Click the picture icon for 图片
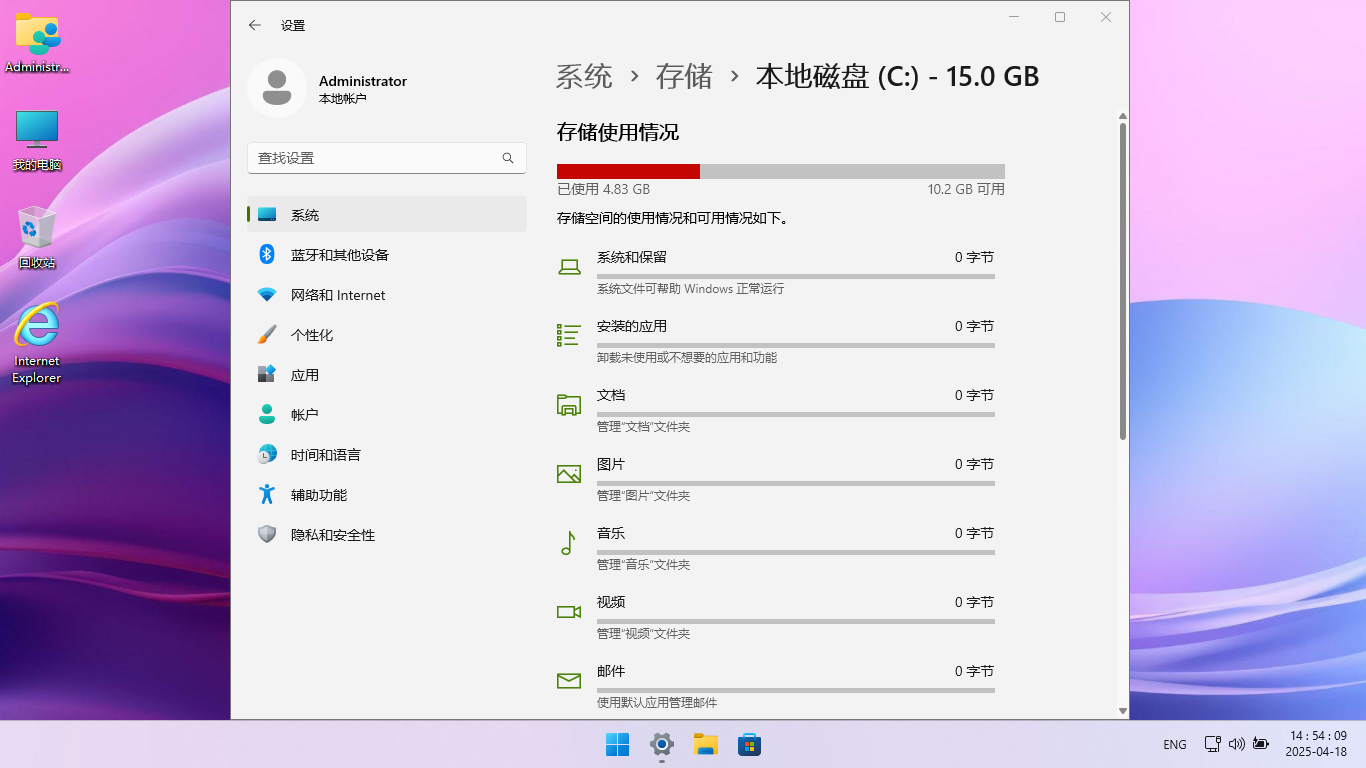Viewport: 1366px width, 768px height. [x=569, y=474]
